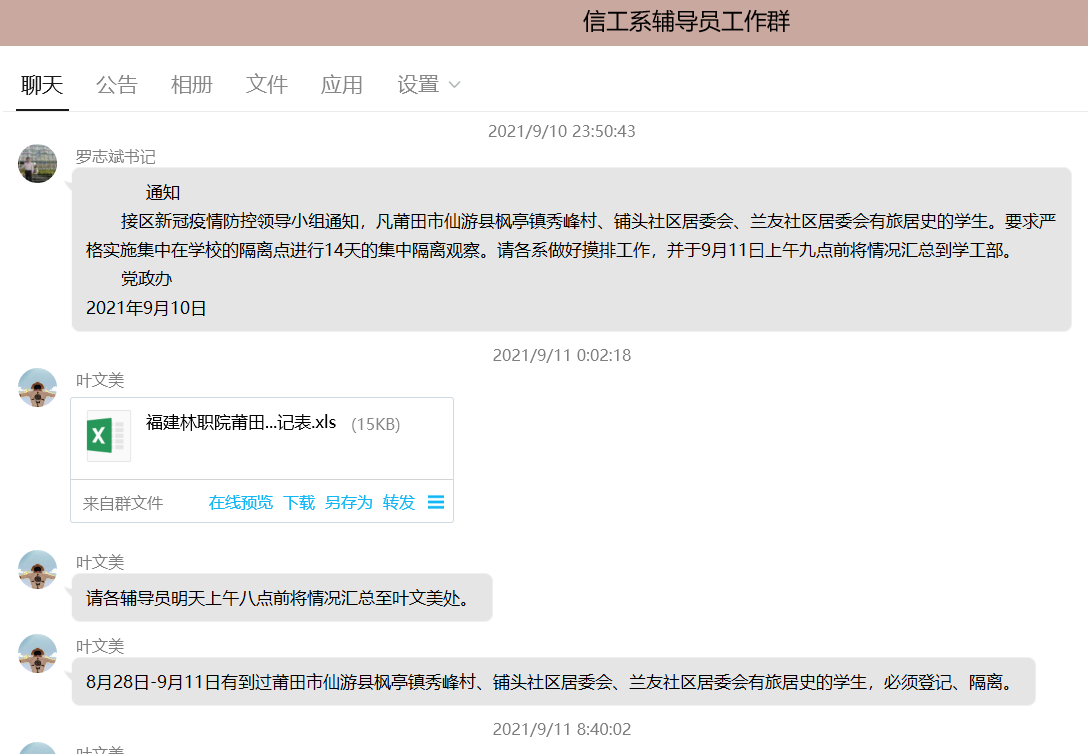1088x754 pixels.
Task: Select the 聊天 tab
Action: (42, 85)
